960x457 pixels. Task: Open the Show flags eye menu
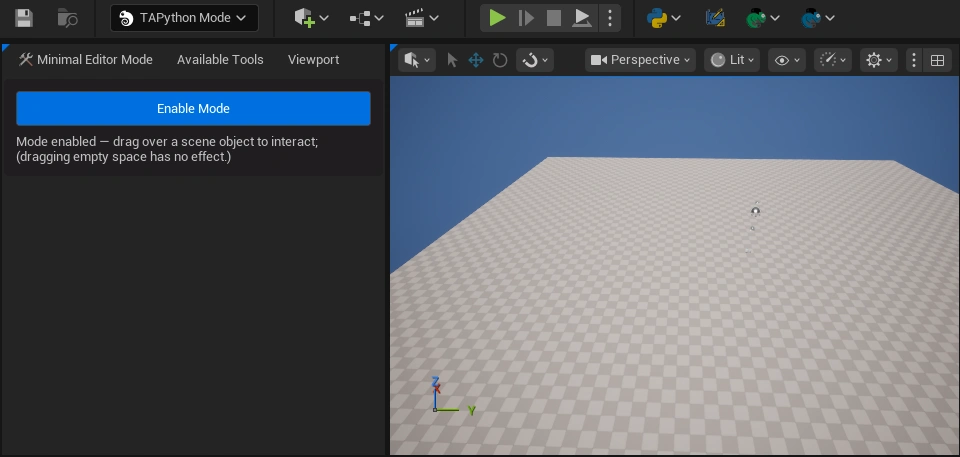click(786, 60)
